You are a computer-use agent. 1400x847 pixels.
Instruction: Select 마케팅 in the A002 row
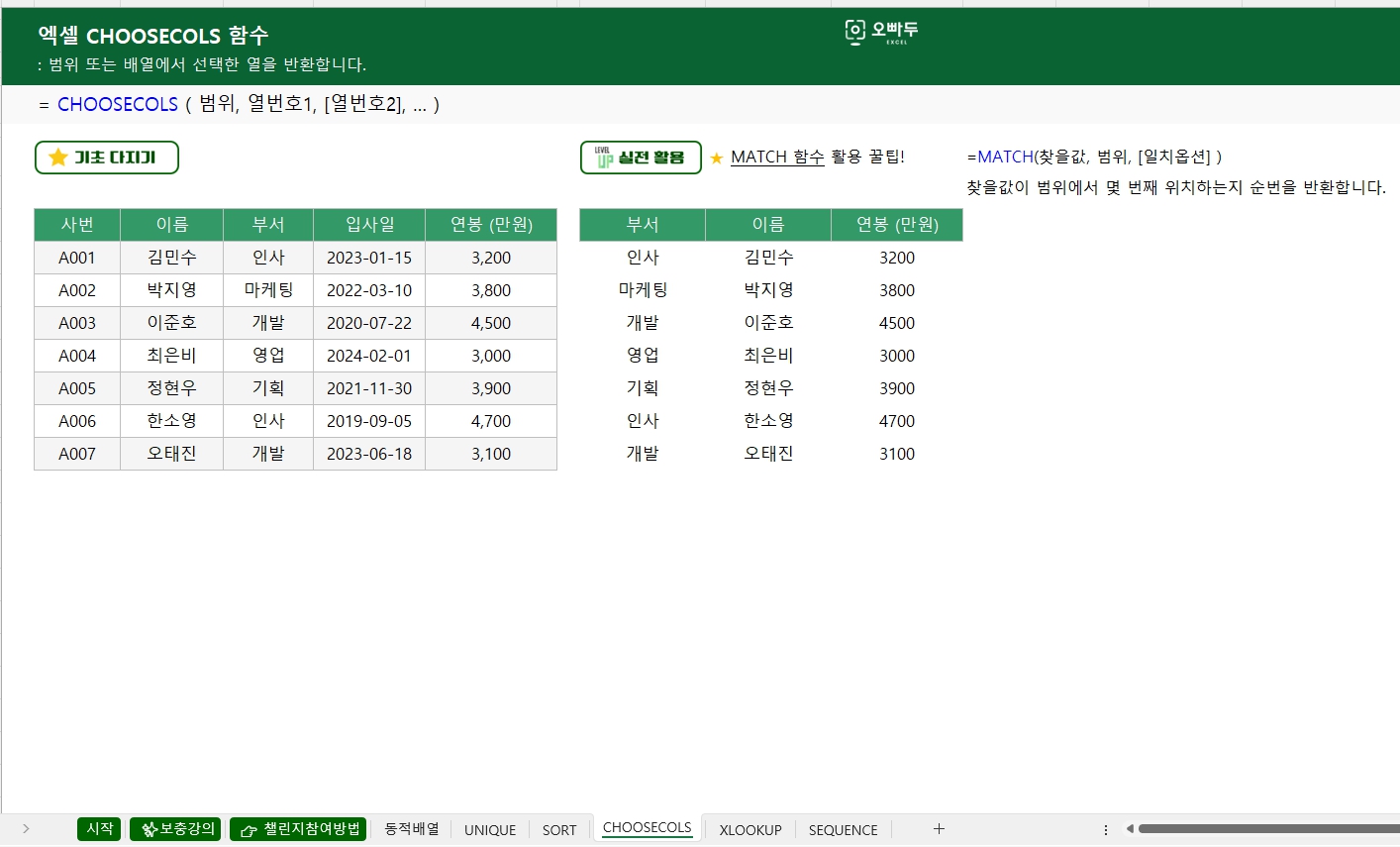pyautogui.click(x=268, y=290)
